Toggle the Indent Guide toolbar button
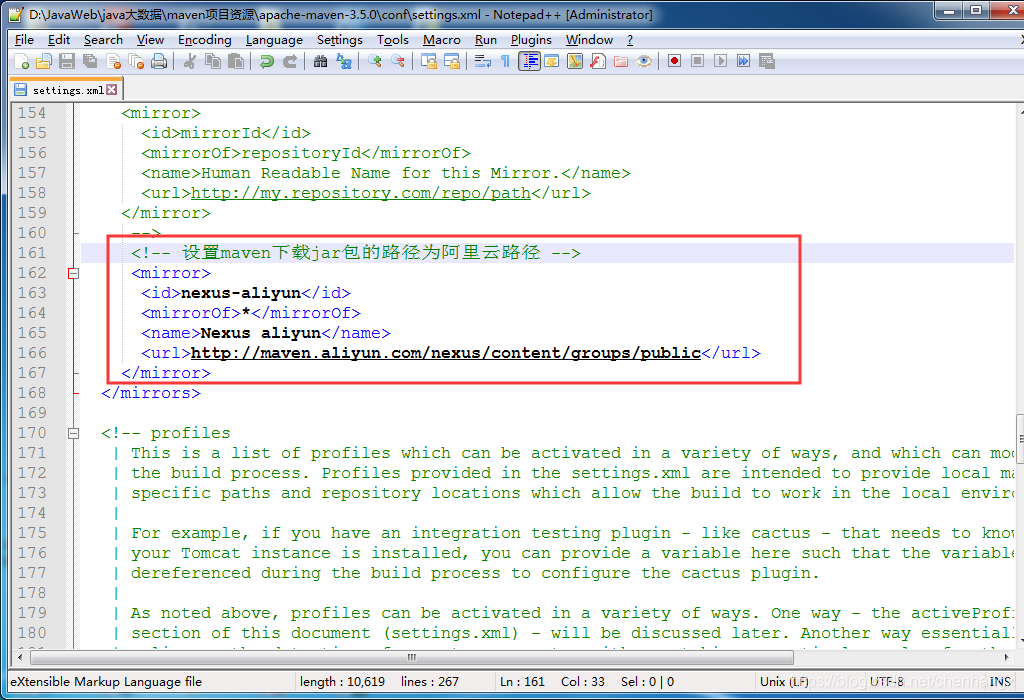The height and width of the screenshot is (700, 1024). pos(530,61)
